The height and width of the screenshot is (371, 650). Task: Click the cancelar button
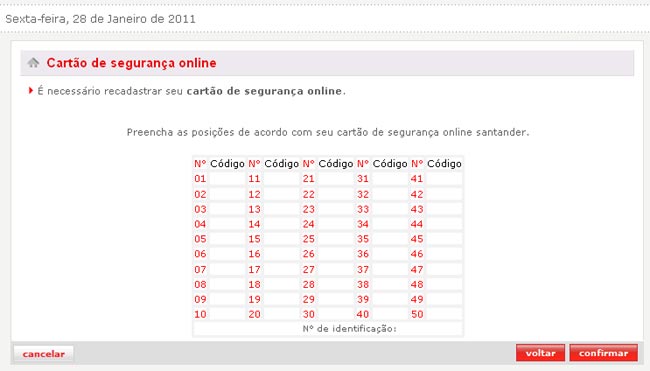click(44, 354)
